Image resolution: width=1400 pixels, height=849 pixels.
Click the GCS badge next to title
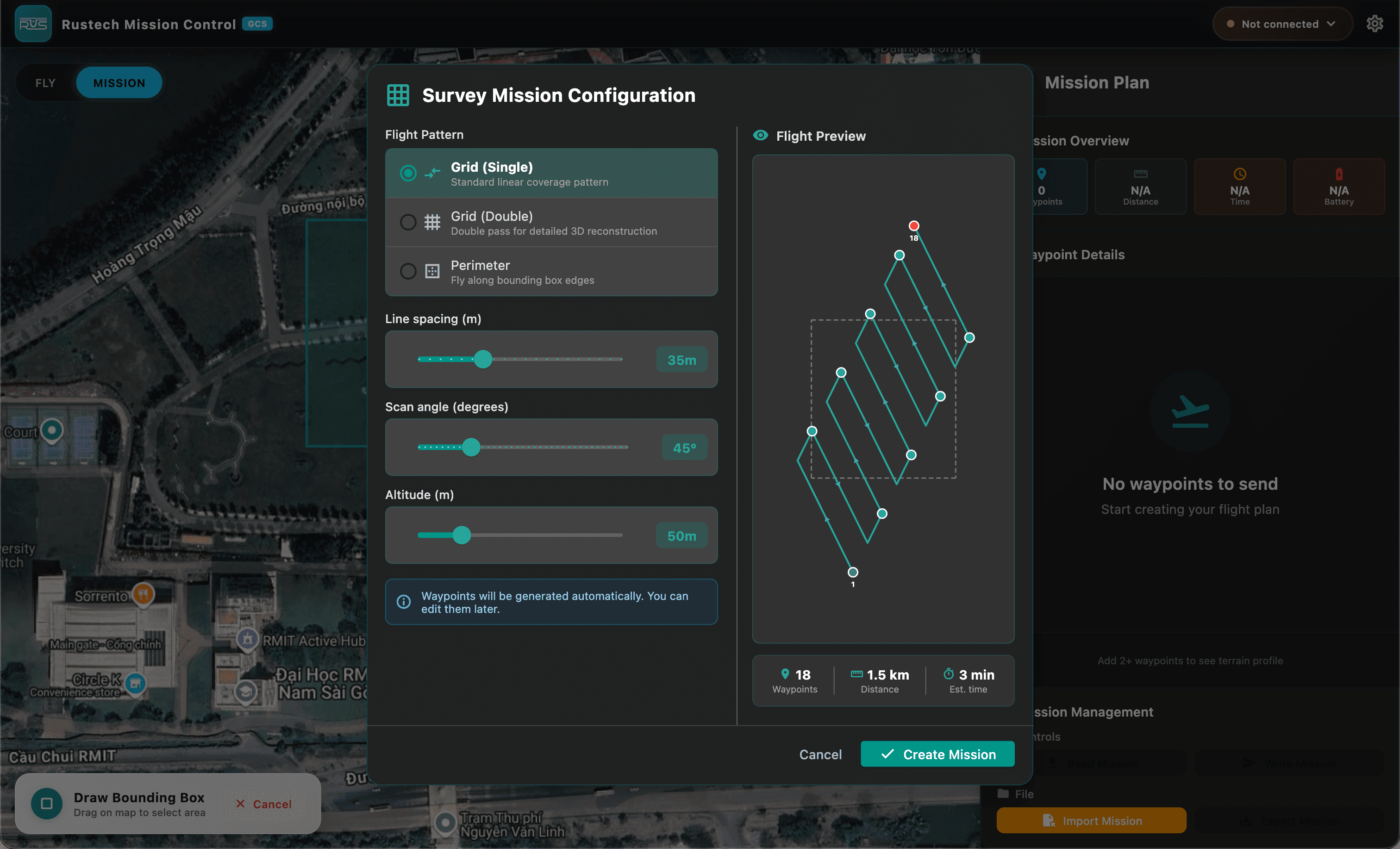pos(257,23)
